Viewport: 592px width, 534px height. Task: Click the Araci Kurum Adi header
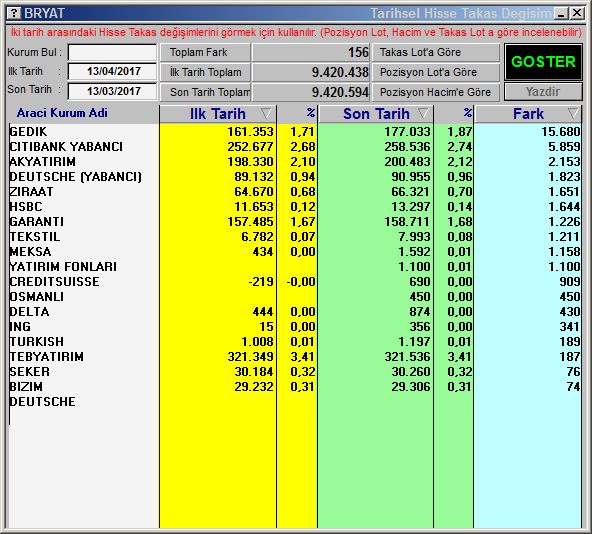pyautogui.click(x=62, y=113)
